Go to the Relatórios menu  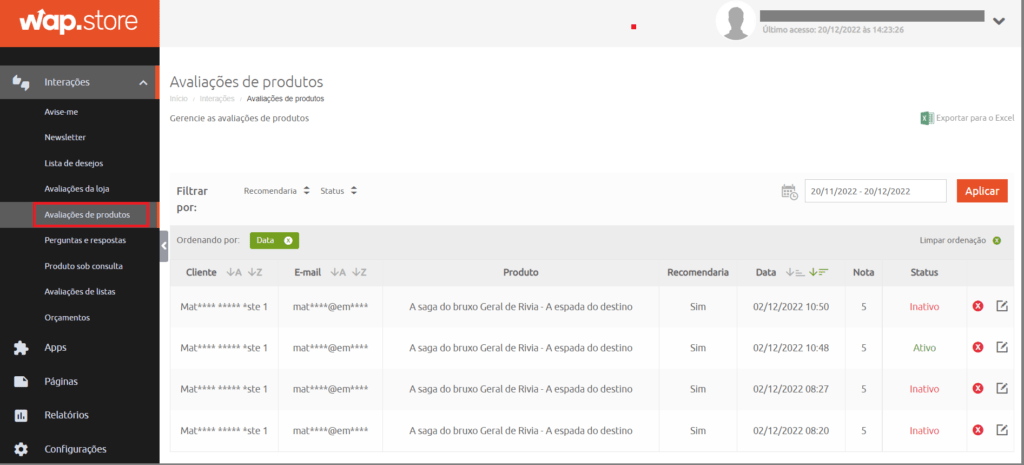tap(66, 415)
